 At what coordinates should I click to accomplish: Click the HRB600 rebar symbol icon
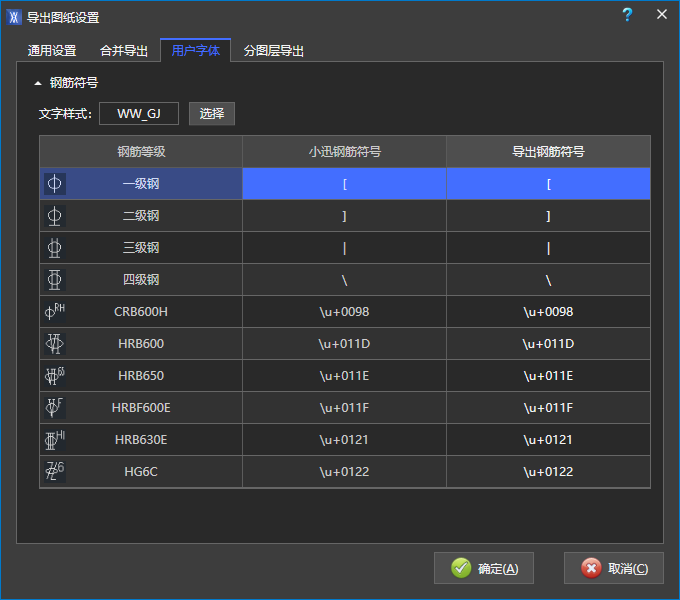coord(55,344)
